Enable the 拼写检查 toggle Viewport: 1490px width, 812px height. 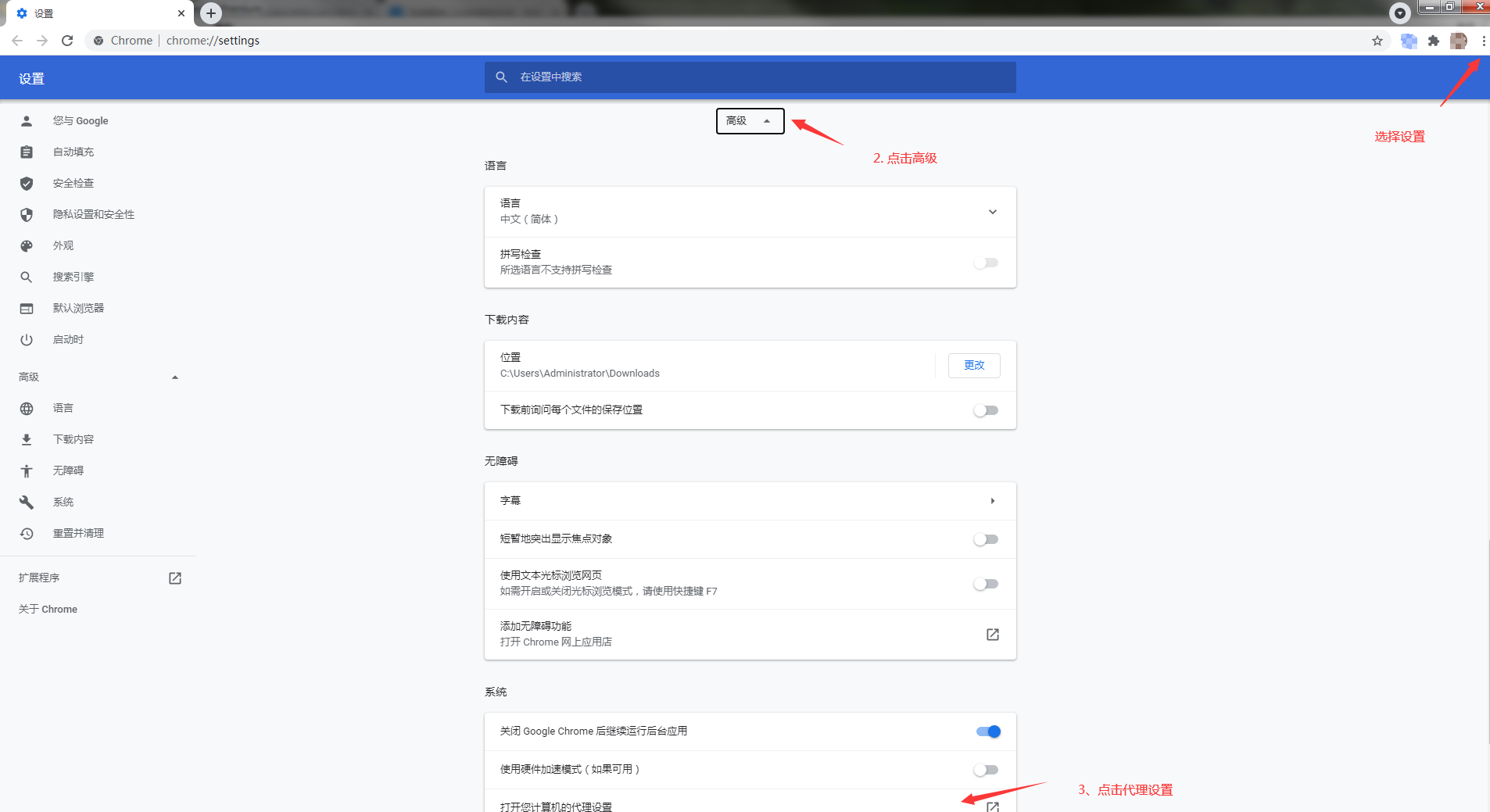987,263
